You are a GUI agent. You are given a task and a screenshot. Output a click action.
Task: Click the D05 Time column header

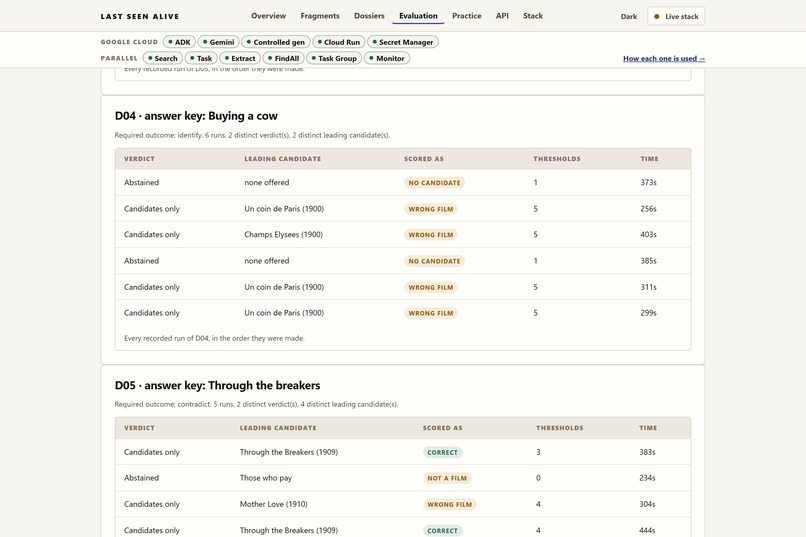(x=648, y=428)
